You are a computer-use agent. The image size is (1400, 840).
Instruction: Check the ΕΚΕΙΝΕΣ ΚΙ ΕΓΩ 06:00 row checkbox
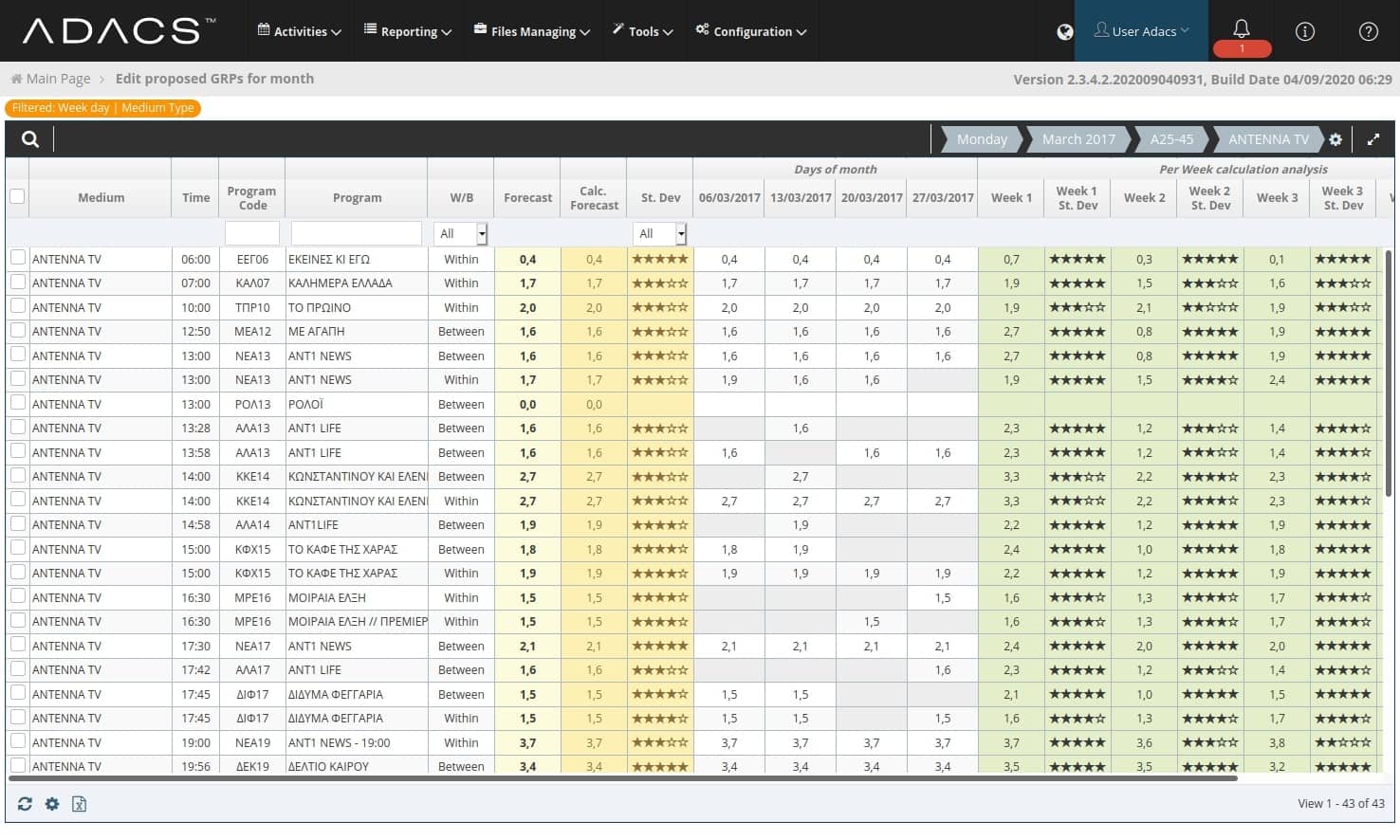pos(18,258)
